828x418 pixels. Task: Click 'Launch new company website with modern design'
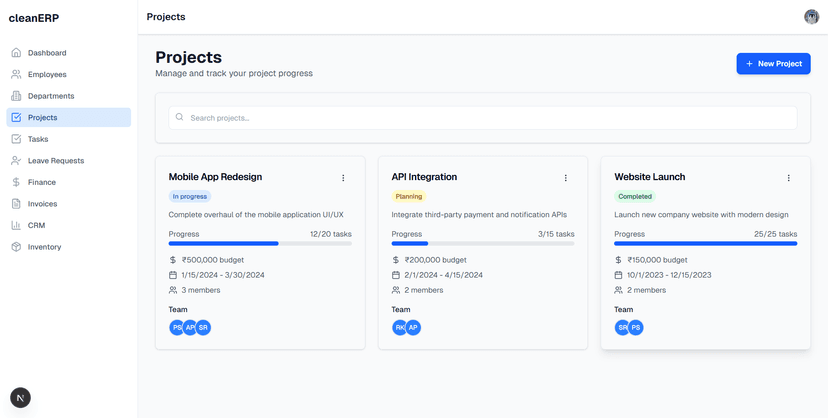tap(701, 215)
